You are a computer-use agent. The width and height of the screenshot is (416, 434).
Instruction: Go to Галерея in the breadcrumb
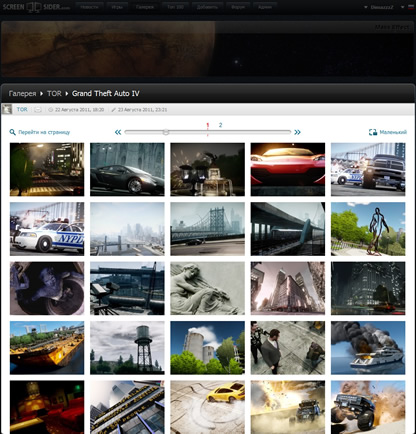coord(22,94)
